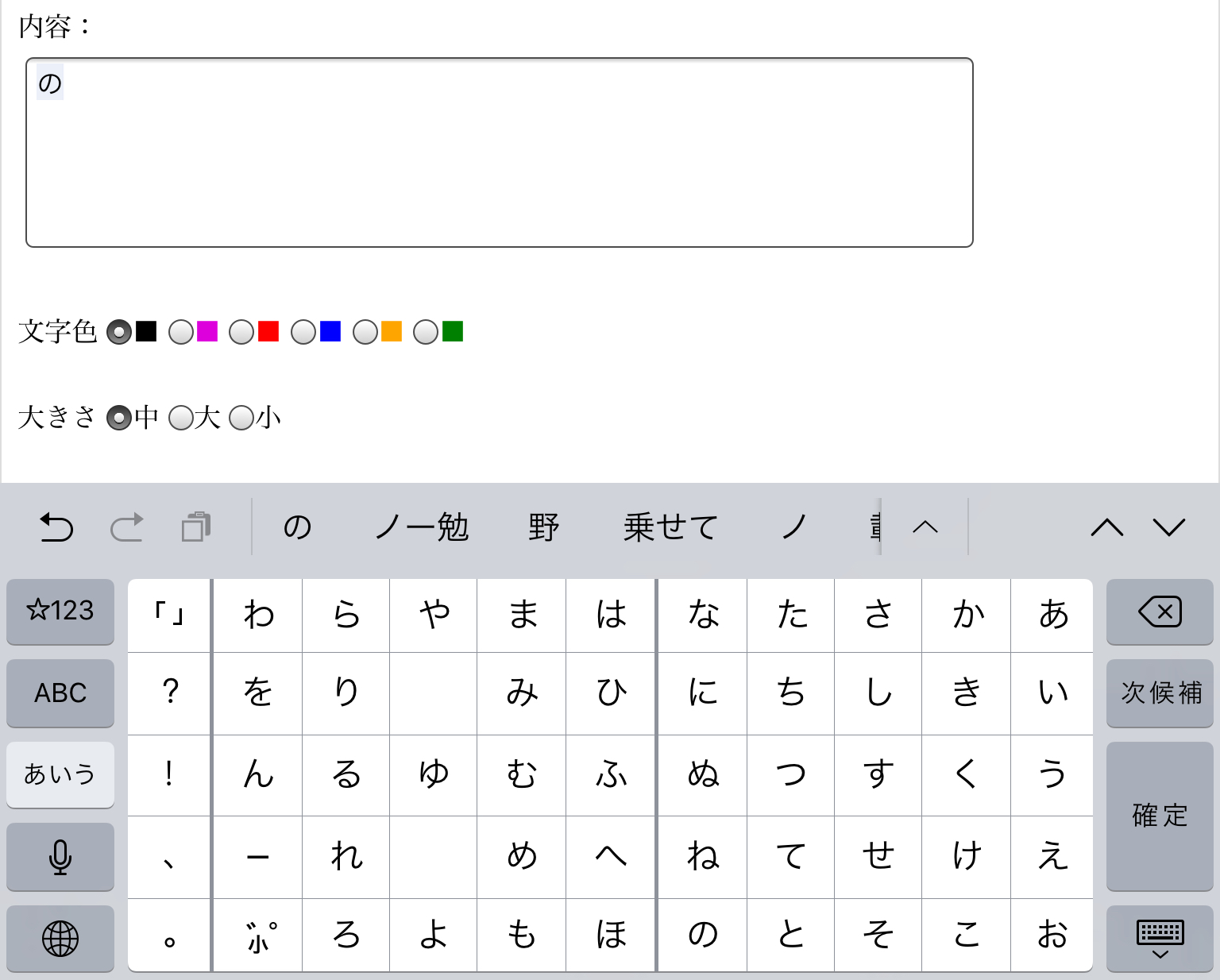Tap the microphone dictation key
The height and width of the screenshot is (980, 1220).
(60, 857)
